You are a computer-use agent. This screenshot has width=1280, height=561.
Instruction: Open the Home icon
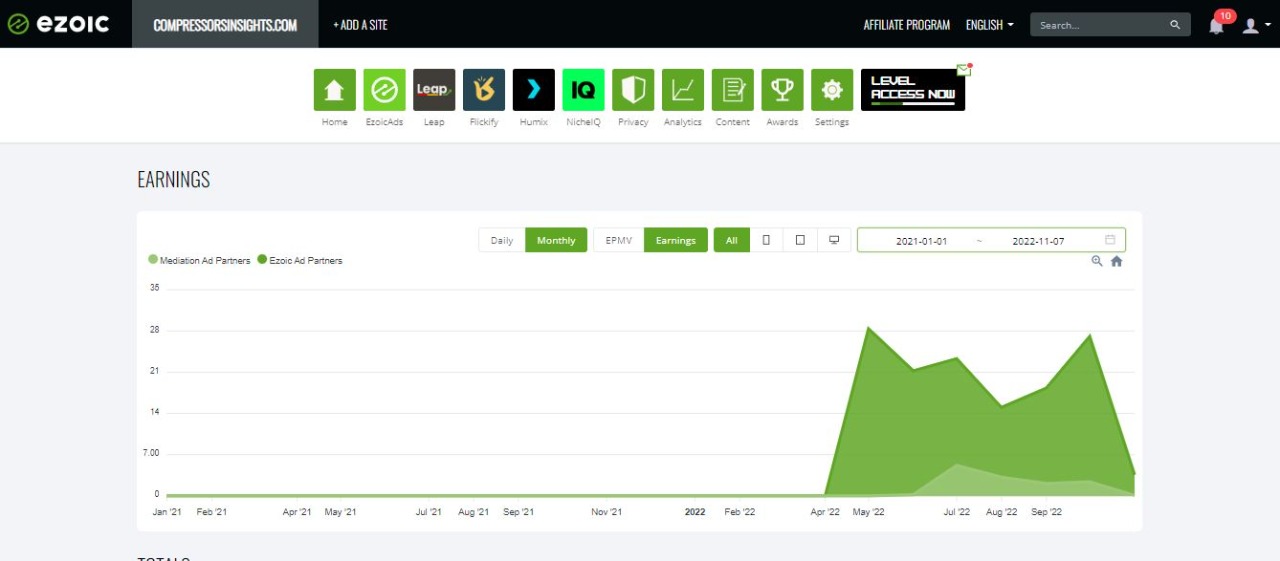tap(334, 90)
